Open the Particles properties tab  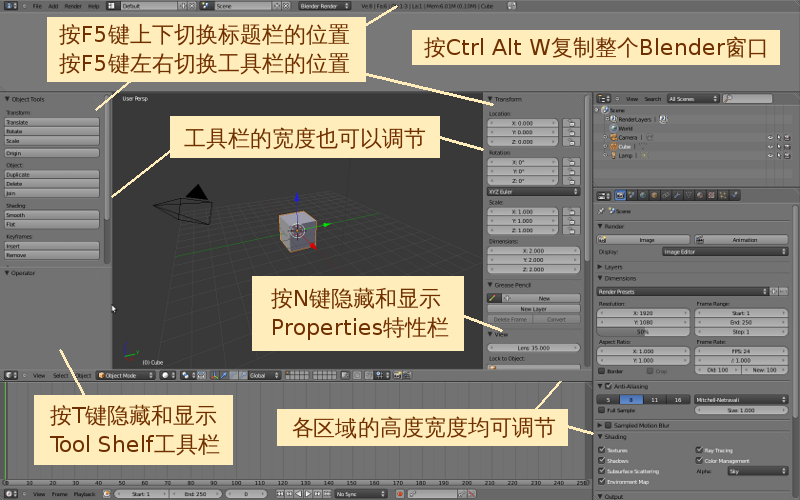click(723, 195)
